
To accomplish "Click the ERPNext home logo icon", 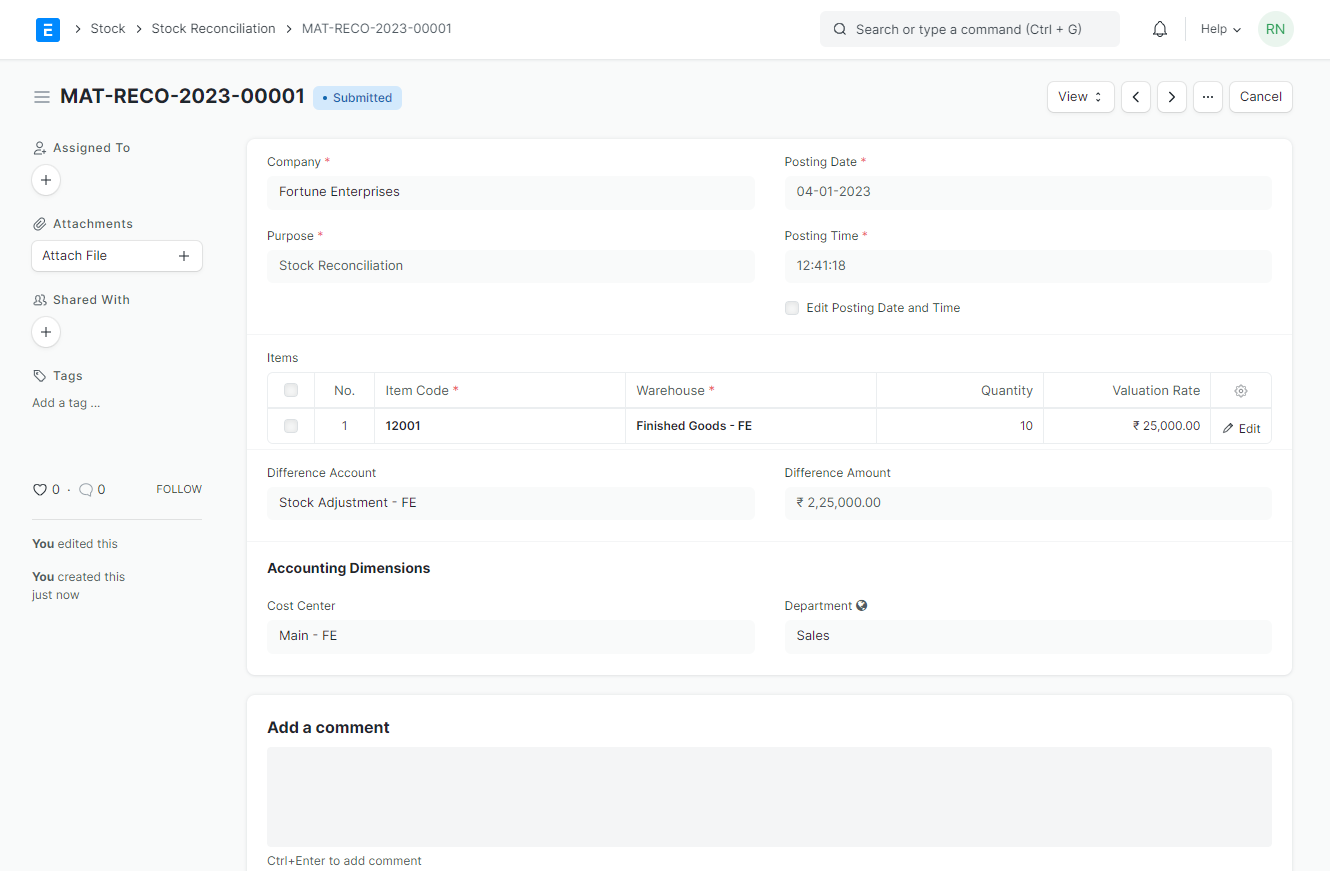I will click(47, 29).
